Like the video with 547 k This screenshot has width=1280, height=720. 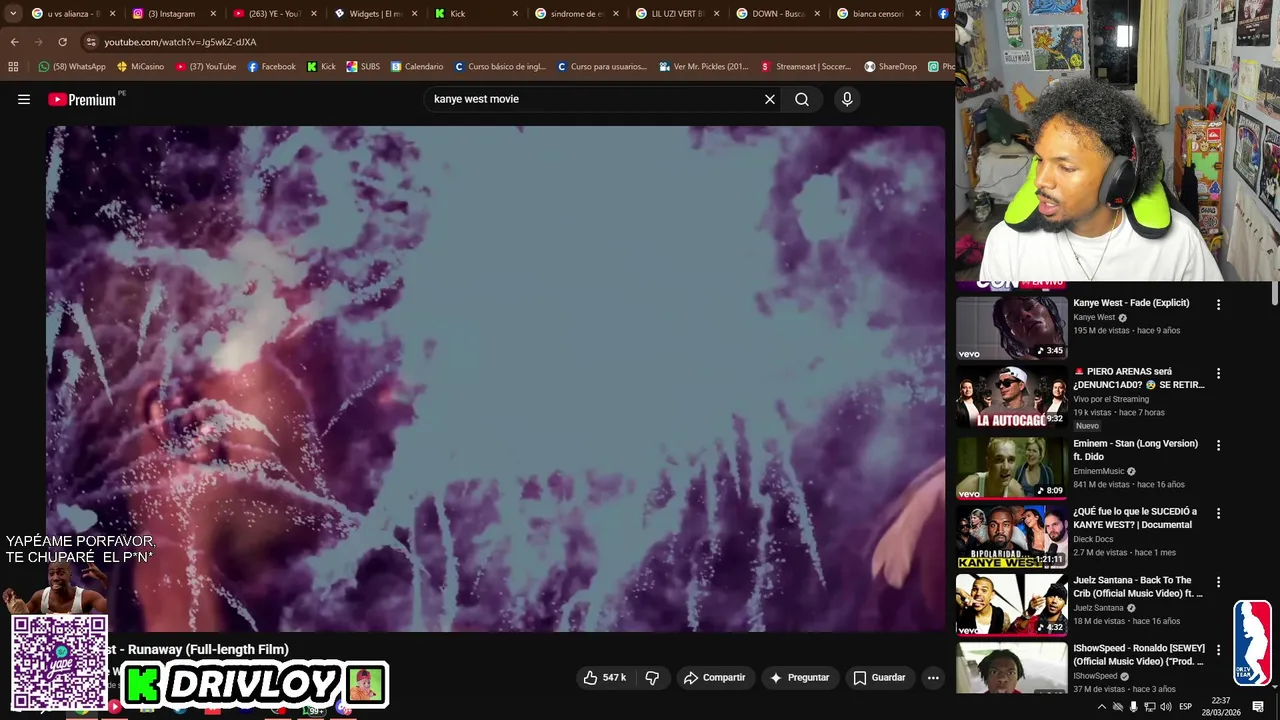[605, 677]
